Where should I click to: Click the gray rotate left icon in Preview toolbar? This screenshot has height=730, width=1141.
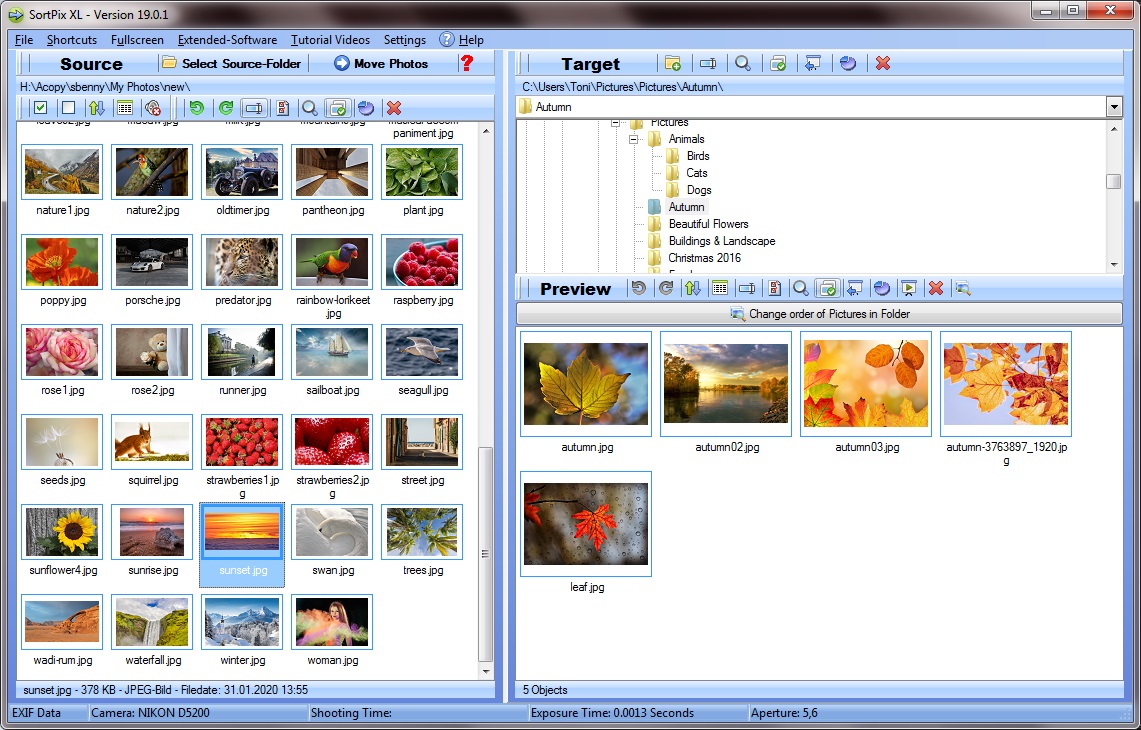638,288
